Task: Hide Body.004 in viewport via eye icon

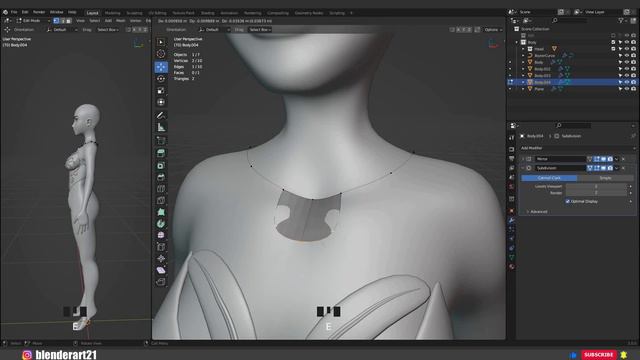Action: [627, 82]
